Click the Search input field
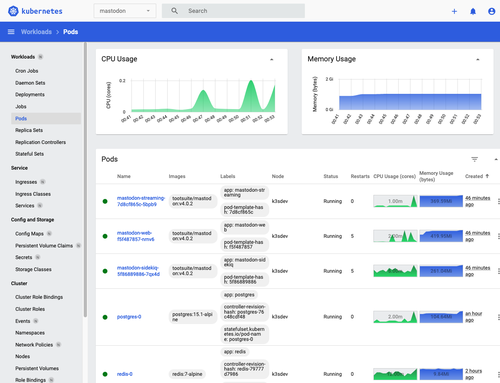This screenshot has width=500, height=383. tap(233, 11)
